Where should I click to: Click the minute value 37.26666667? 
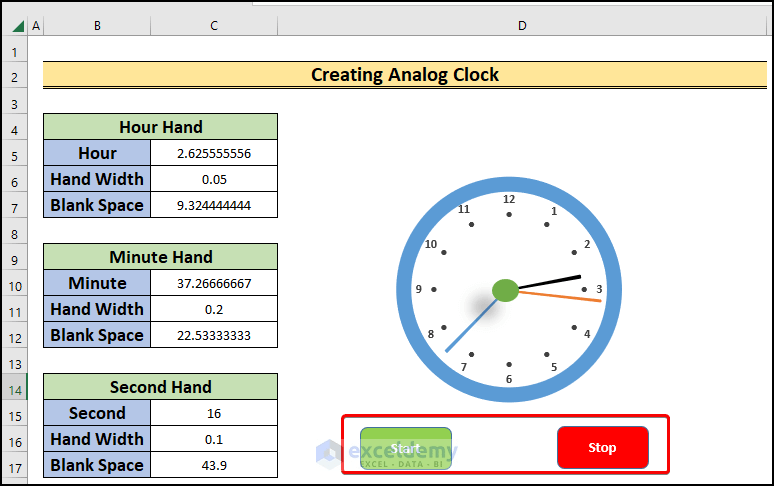click(214, 283)
